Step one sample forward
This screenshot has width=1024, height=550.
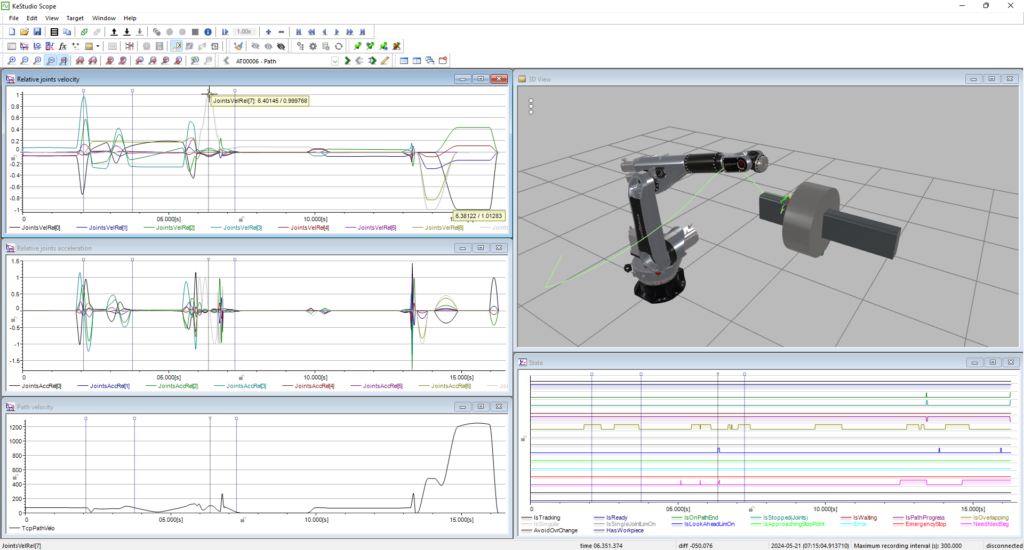click(337, 31)
